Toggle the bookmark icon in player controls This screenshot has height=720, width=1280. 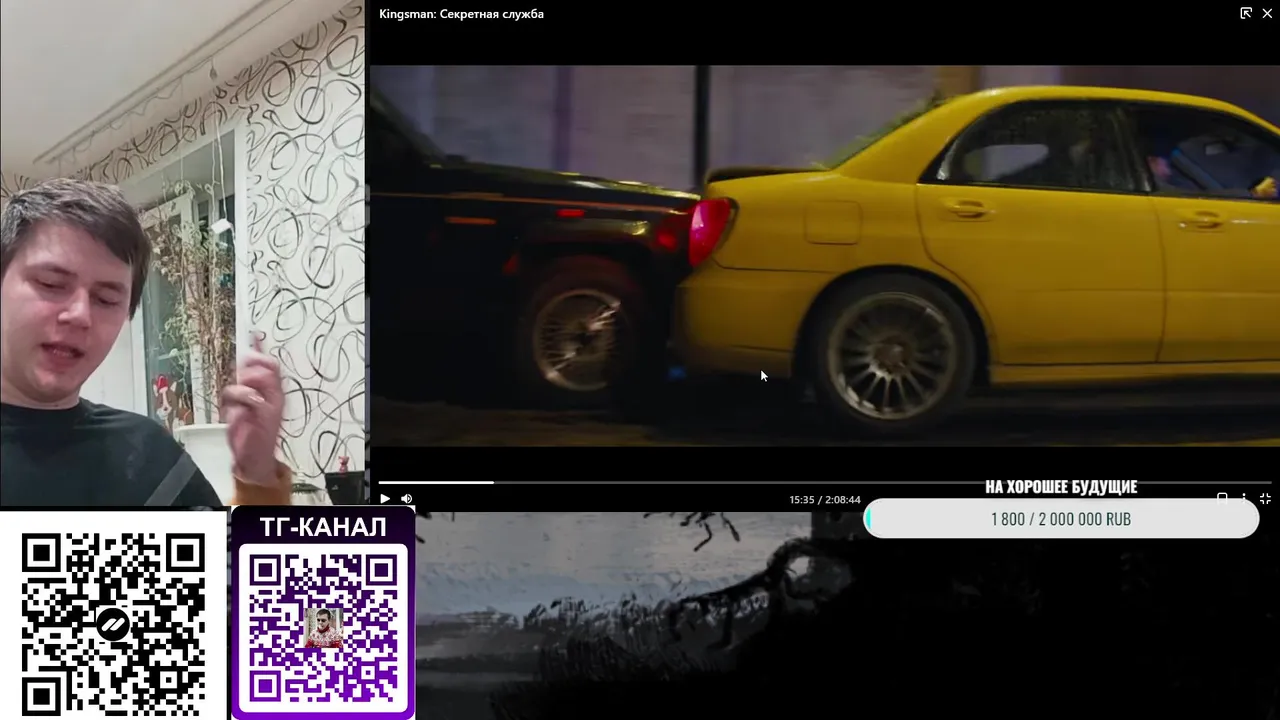click(x=1222, y=497)
